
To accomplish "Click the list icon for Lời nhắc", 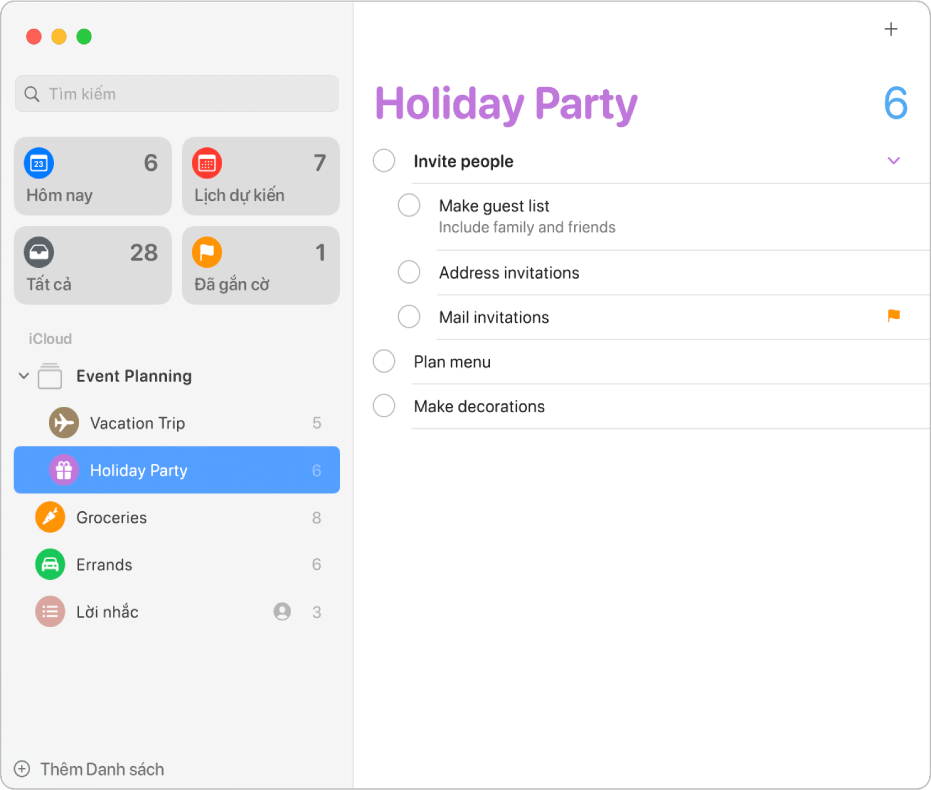I will [50, 611].
